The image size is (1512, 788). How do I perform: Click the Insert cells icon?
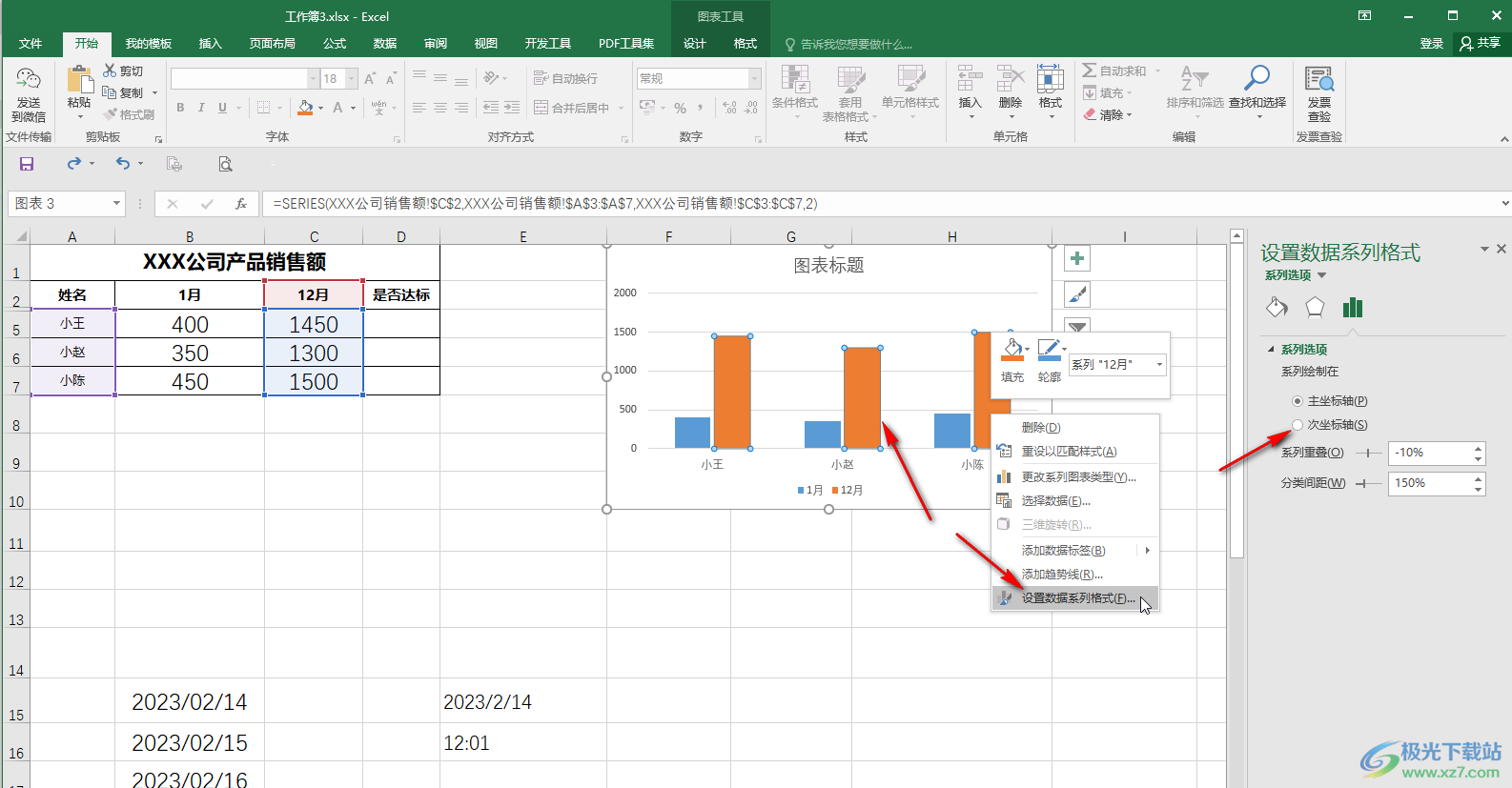[970, 79]
